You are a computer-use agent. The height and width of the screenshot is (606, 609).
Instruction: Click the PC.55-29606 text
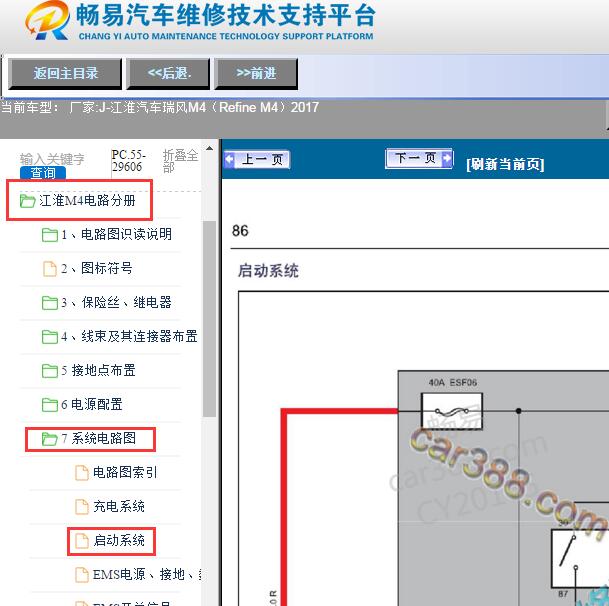point(128,161)
